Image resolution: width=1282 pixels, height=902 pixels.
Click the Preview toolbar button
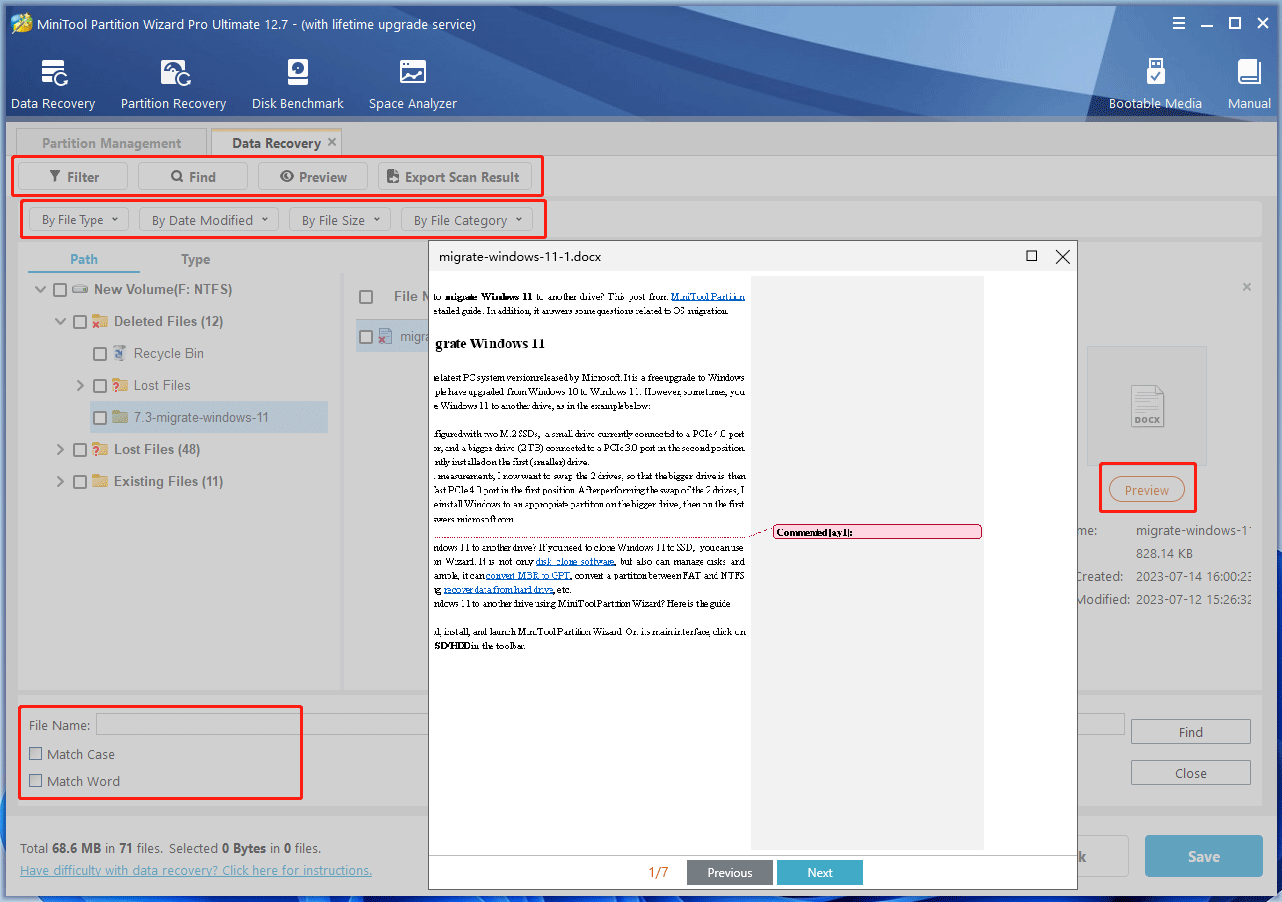[x=313, y=177]
